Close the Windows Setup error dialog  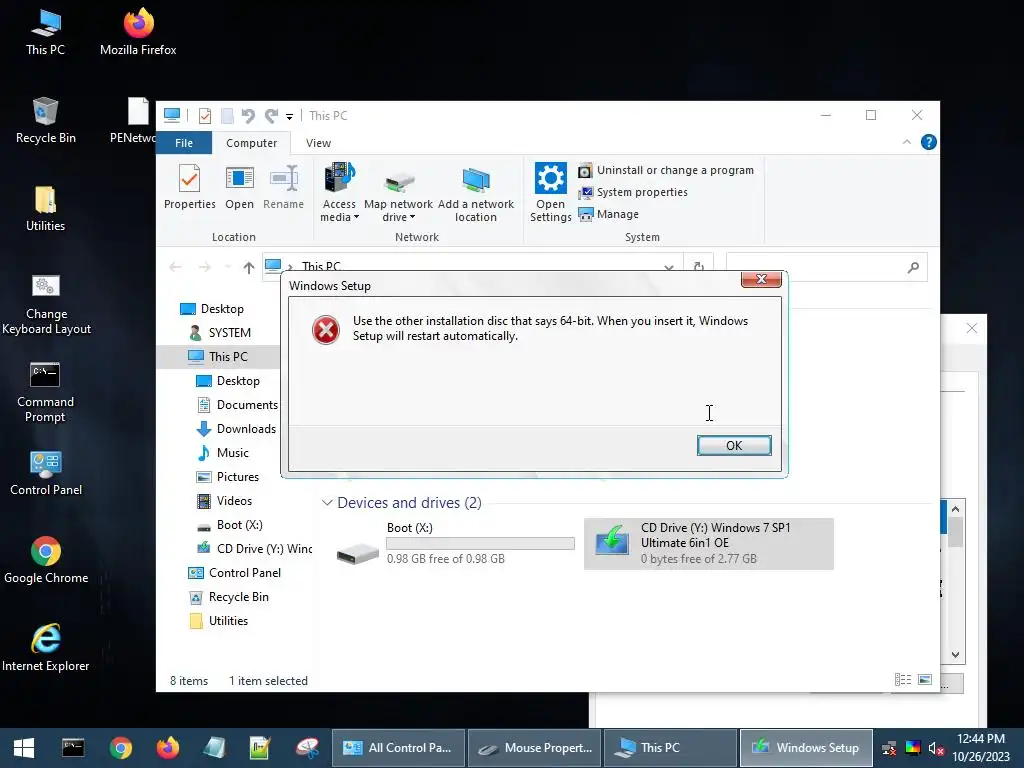click(x=761, y=279)
